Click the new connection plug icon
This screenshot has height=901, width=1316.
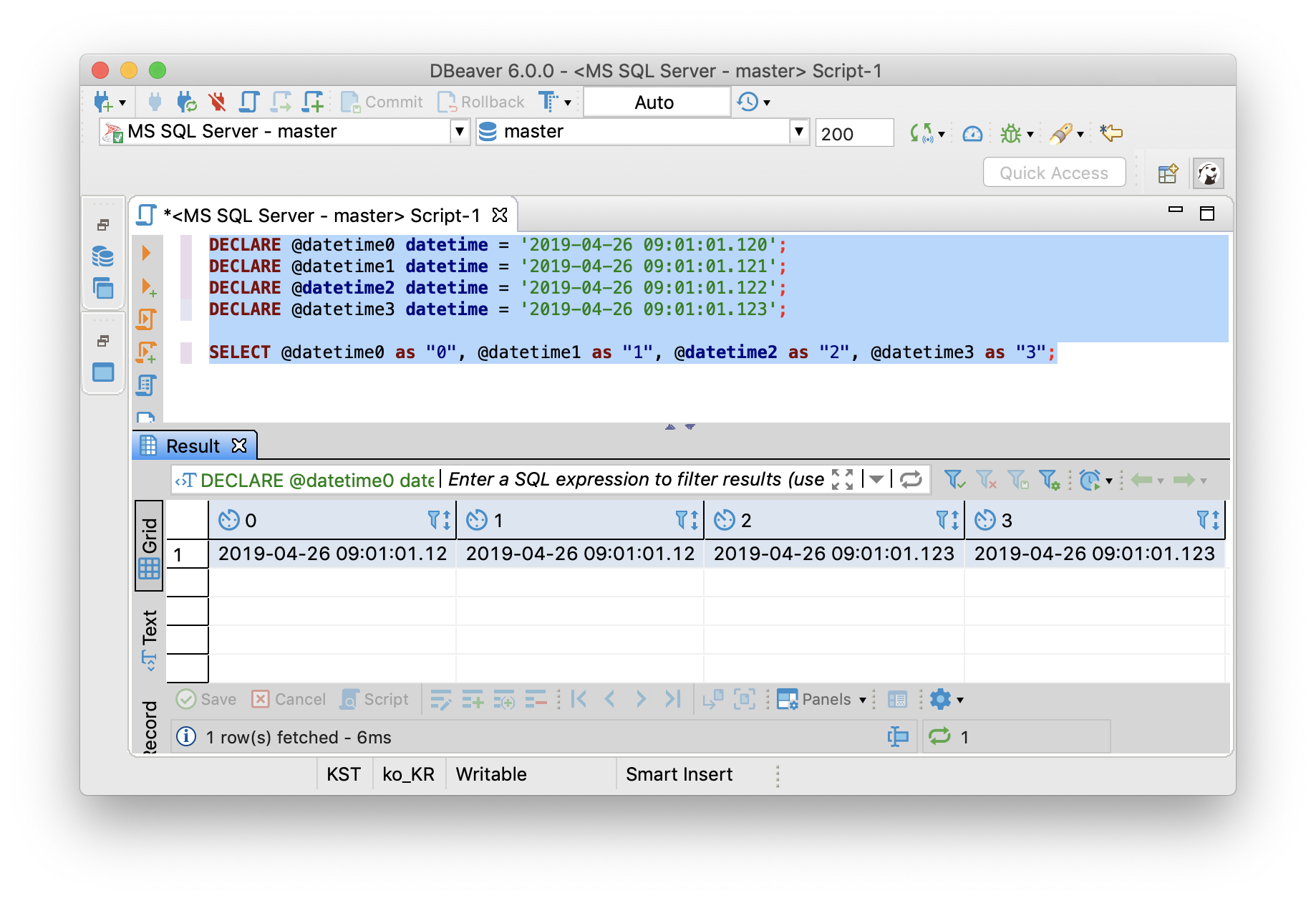tap(105, 102)
